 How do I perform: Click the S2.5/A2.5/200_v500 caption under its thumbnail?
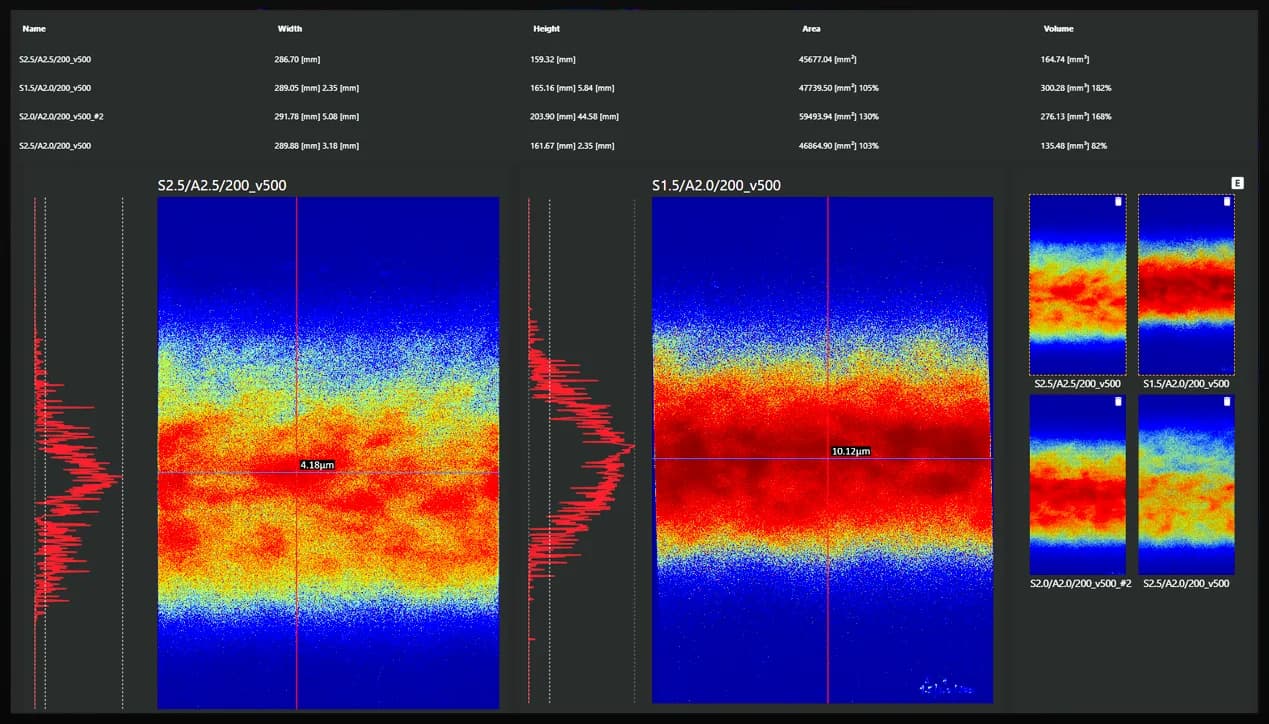1078,384
